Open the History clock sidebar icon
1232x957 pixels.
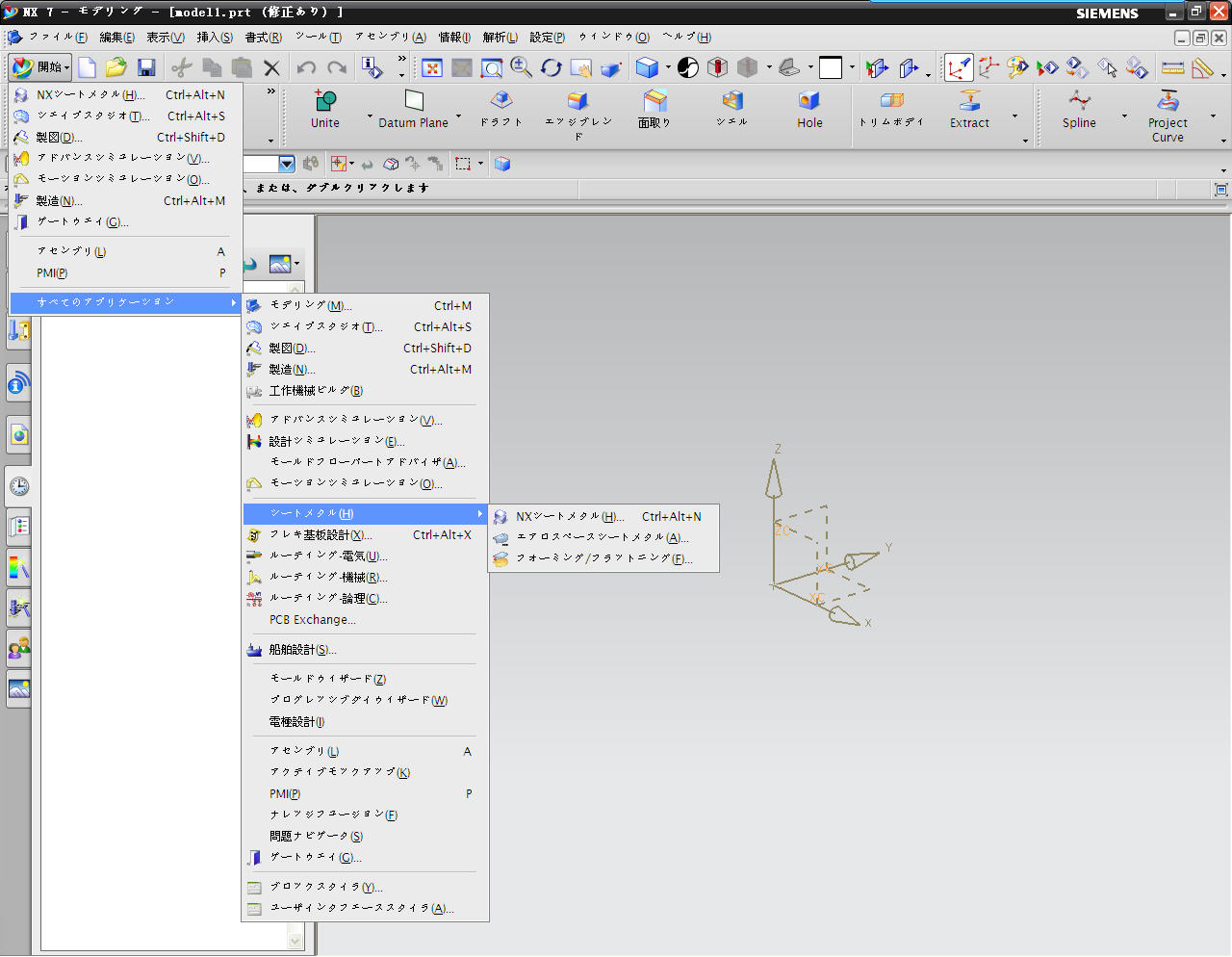[19, 486]
